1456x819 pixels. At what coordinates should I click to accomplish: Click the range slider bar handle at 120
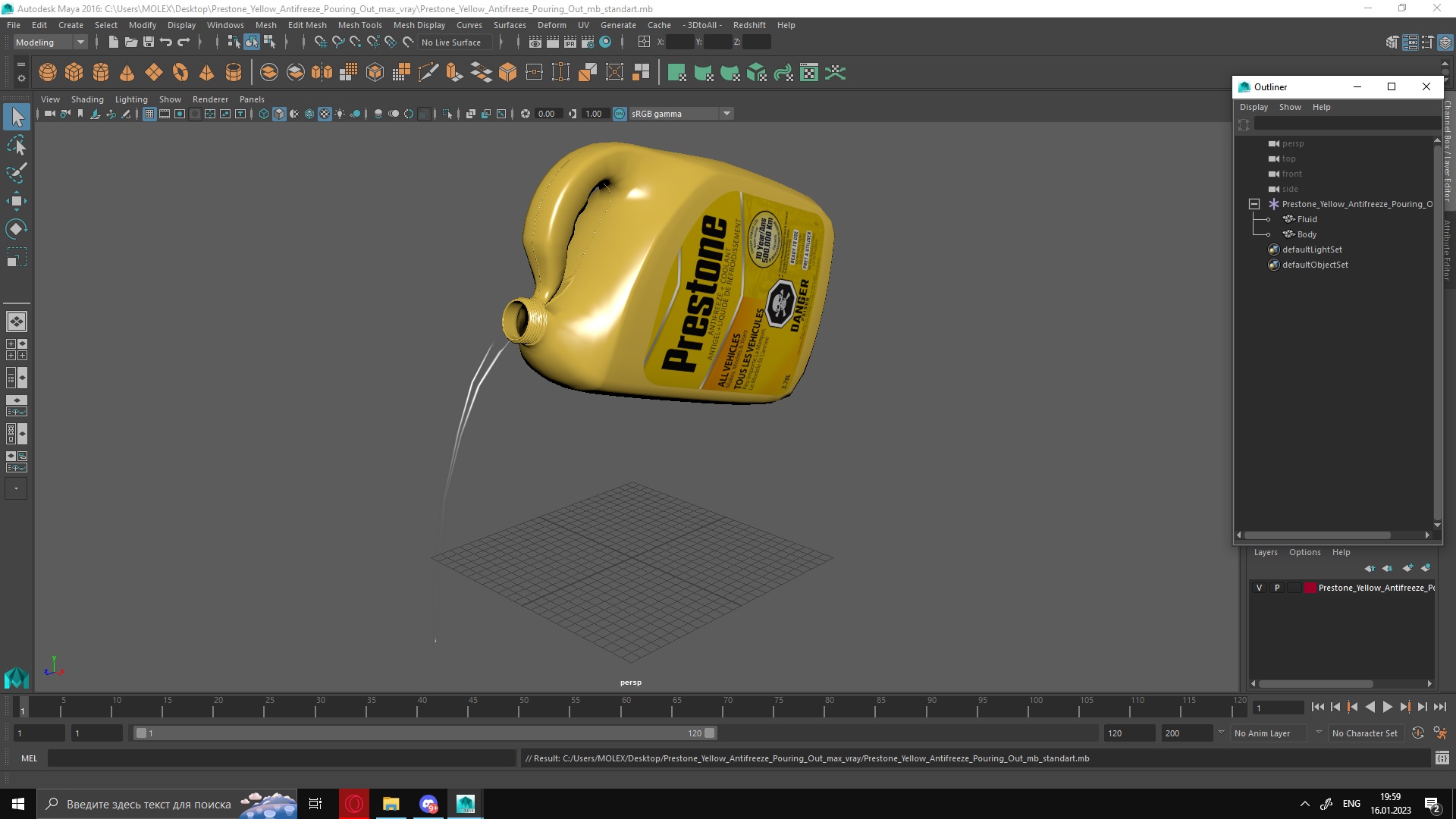(x=709, y=733)
